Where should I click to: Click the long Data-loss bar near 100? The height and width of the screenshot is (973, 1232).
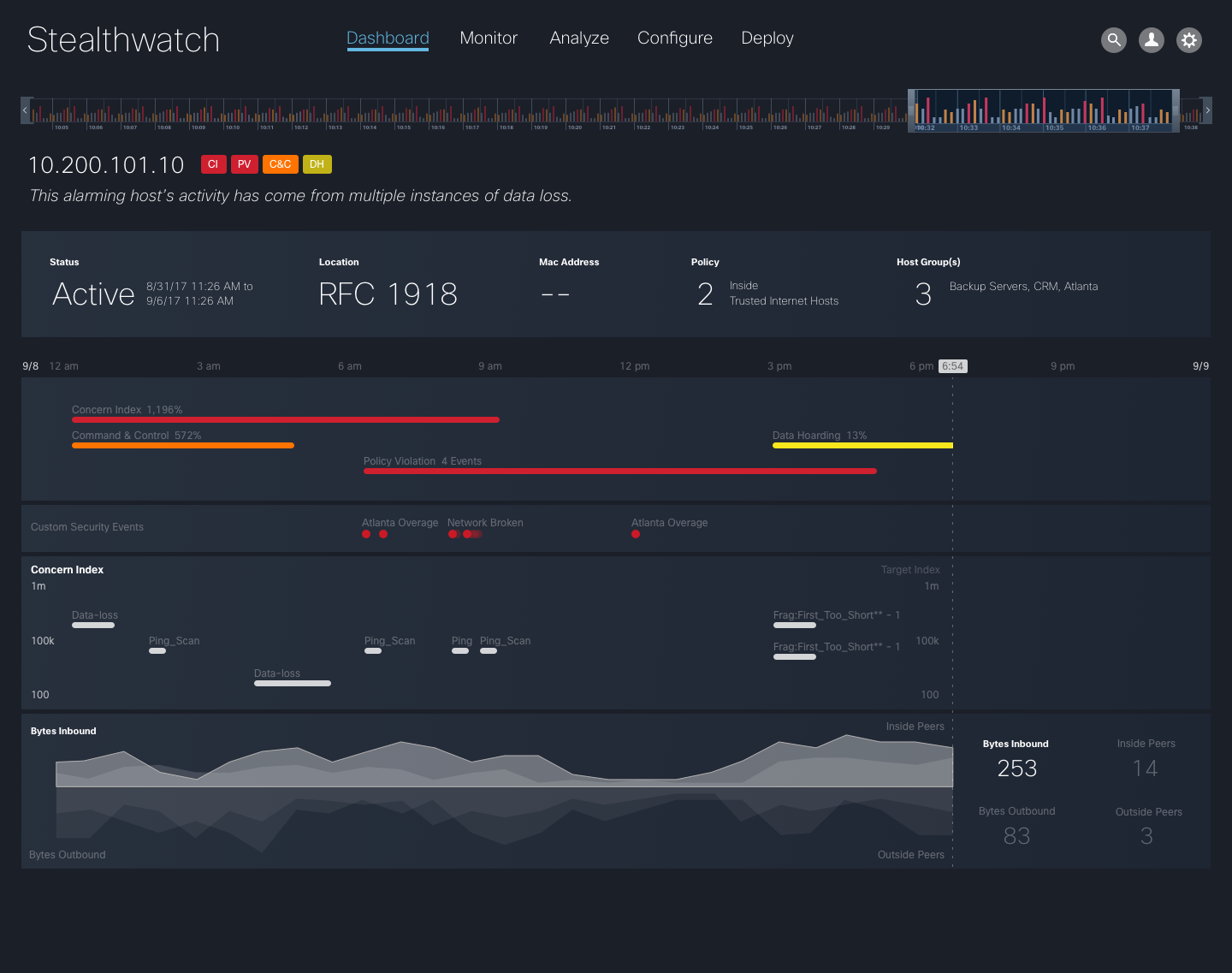[293, 683]
